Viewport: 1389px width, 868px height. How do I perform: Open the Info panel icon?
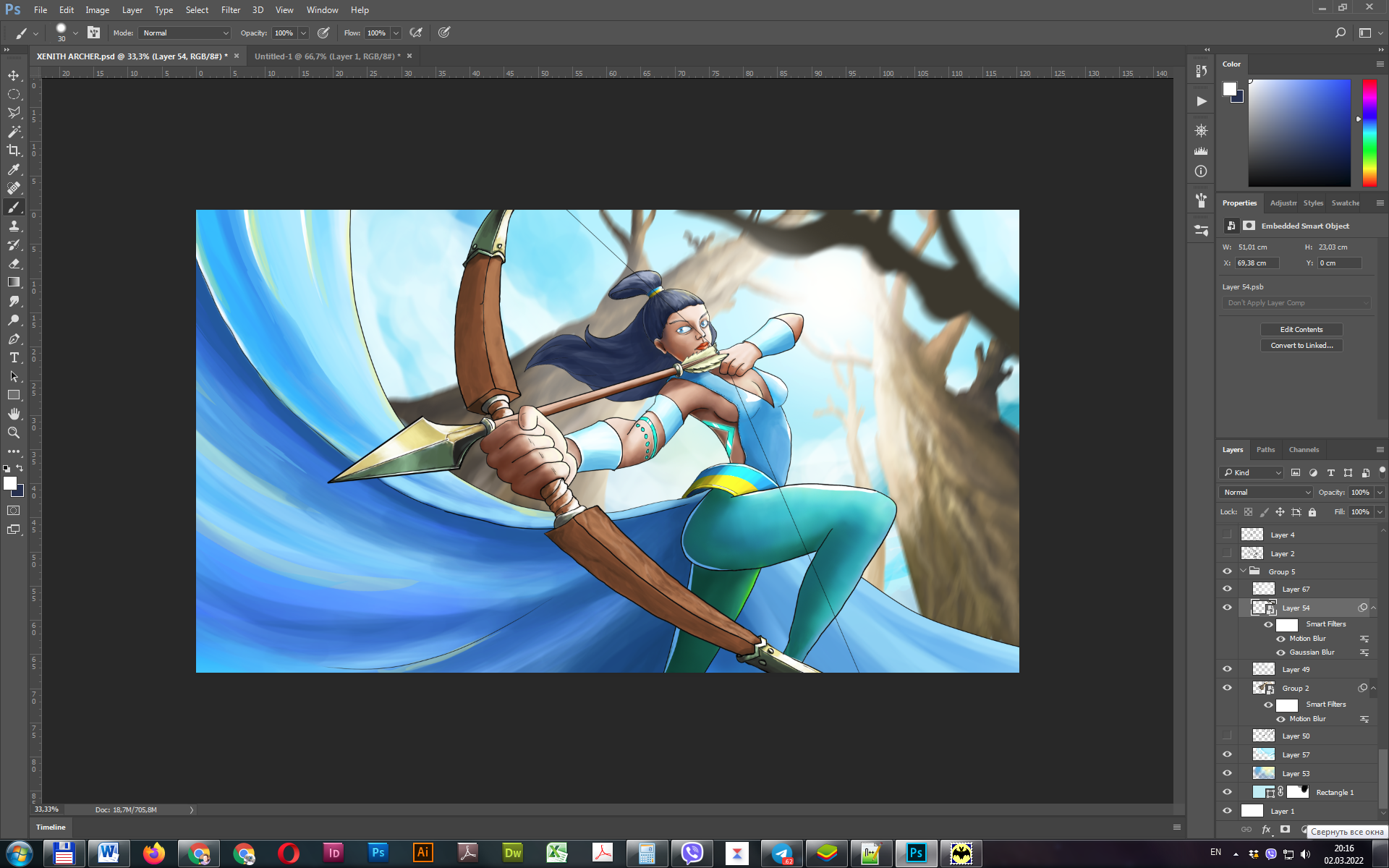click(1201, 171)
